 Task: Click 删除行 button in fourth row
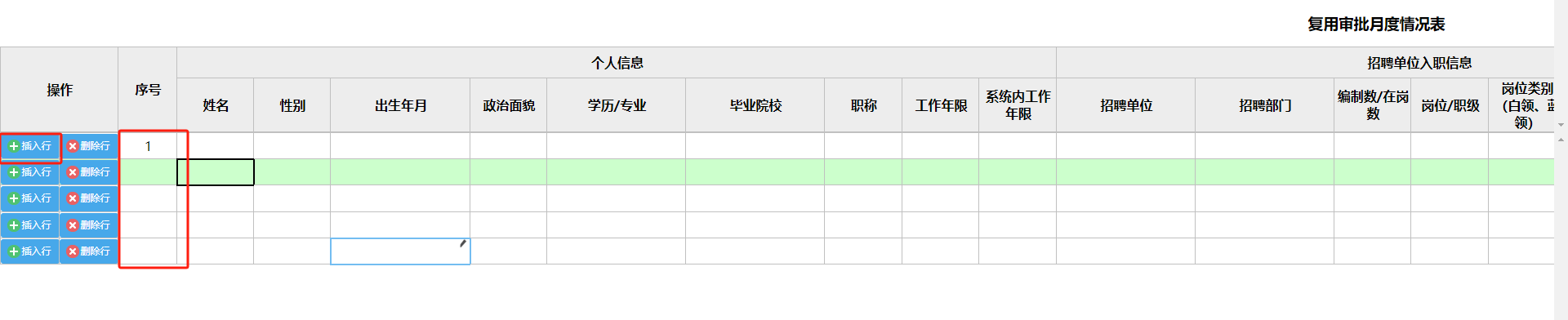pyautogui.click(x=89, y=225)
